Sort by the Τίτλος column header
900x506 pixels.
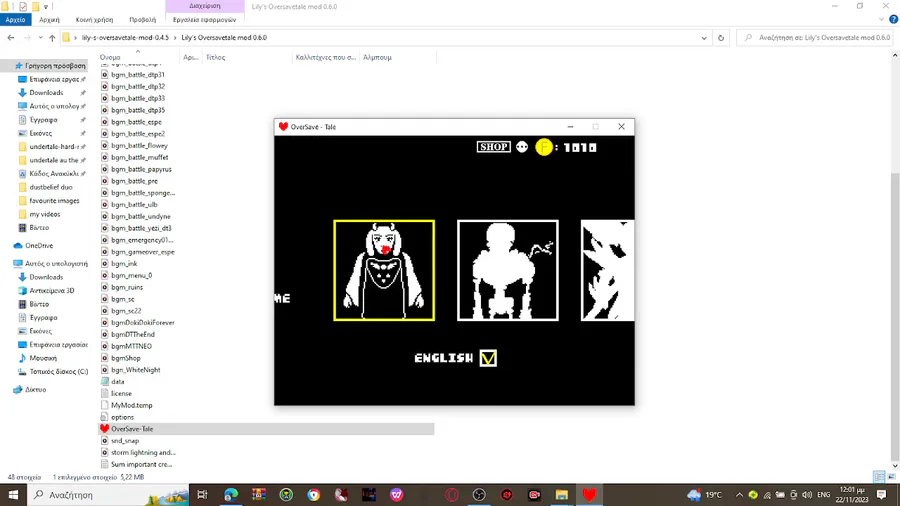[x=215, y=57]
